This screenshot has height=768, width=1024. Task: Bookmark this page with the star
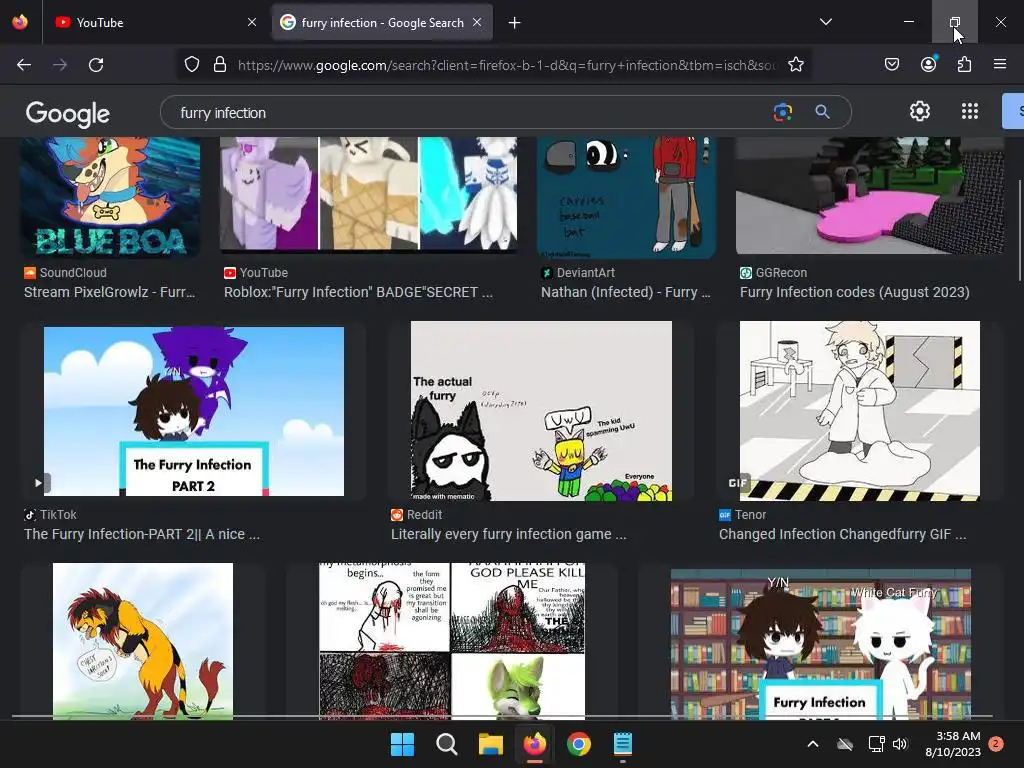795,65
